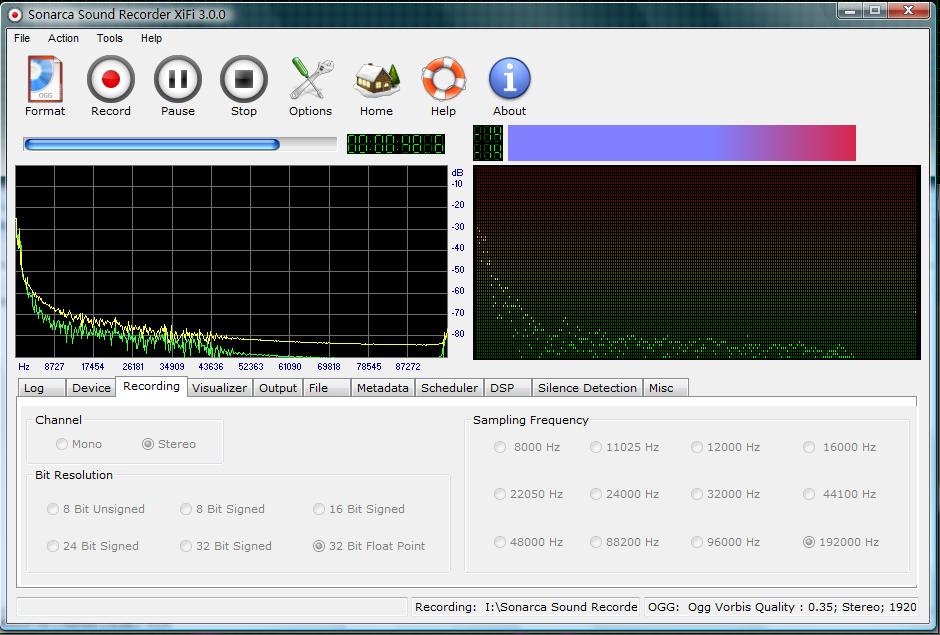Viewport: 940px width, 635px height.
Task: Stop recording with the Stop icon
Action: coord(243,78)
